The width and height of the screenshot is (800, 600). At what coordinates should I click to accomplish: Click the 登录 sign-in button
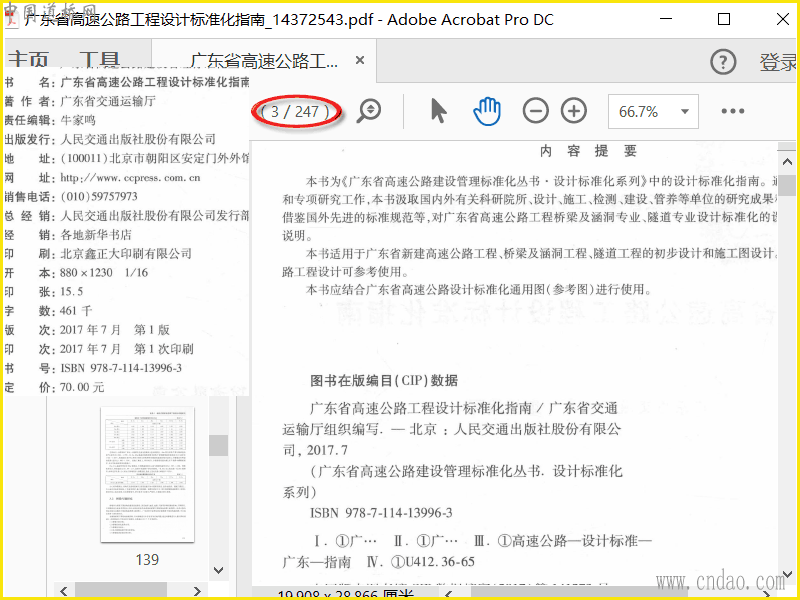778,62
